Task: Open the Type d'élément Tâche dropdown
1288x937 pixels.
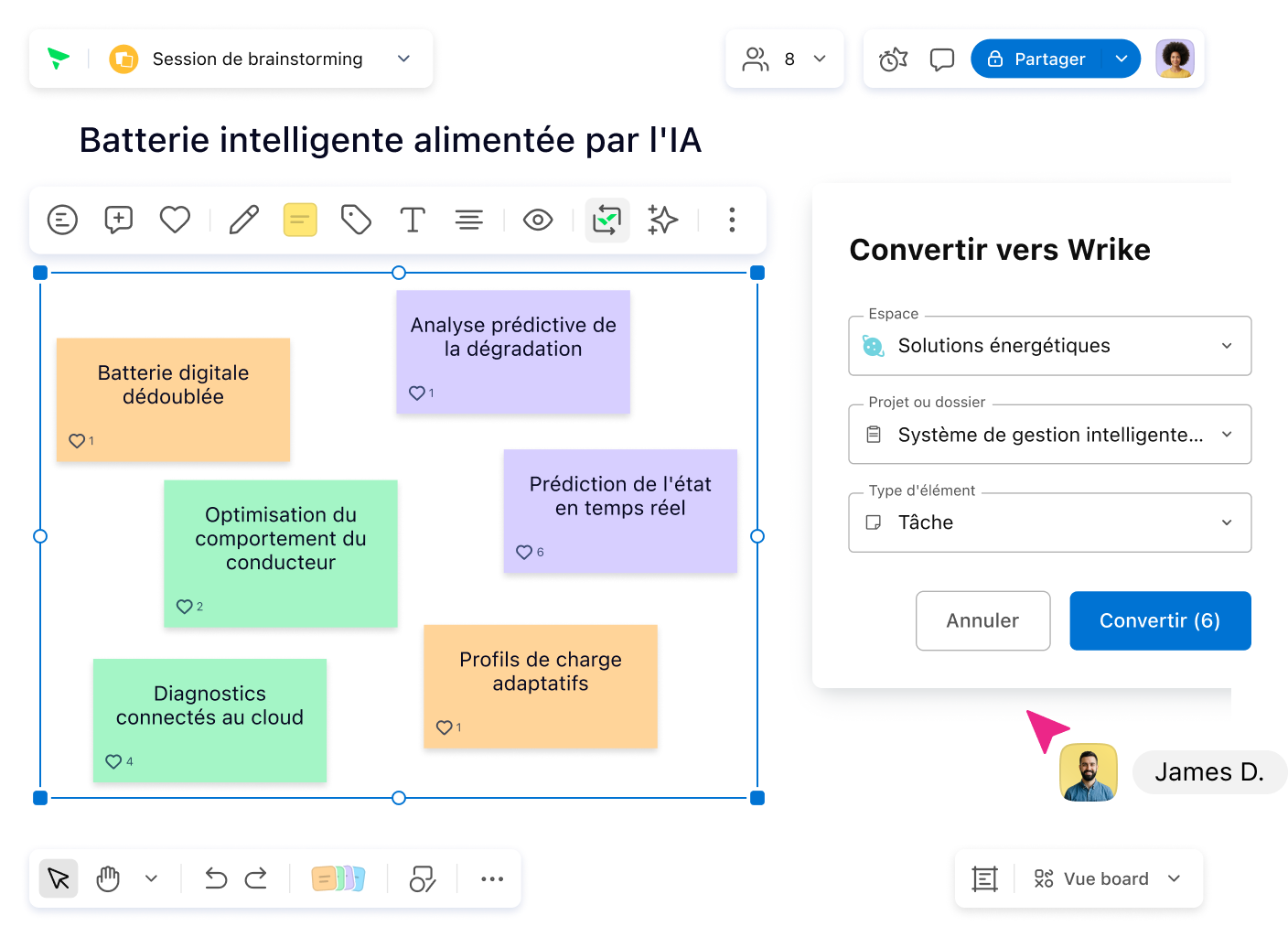Action: 1050,522
